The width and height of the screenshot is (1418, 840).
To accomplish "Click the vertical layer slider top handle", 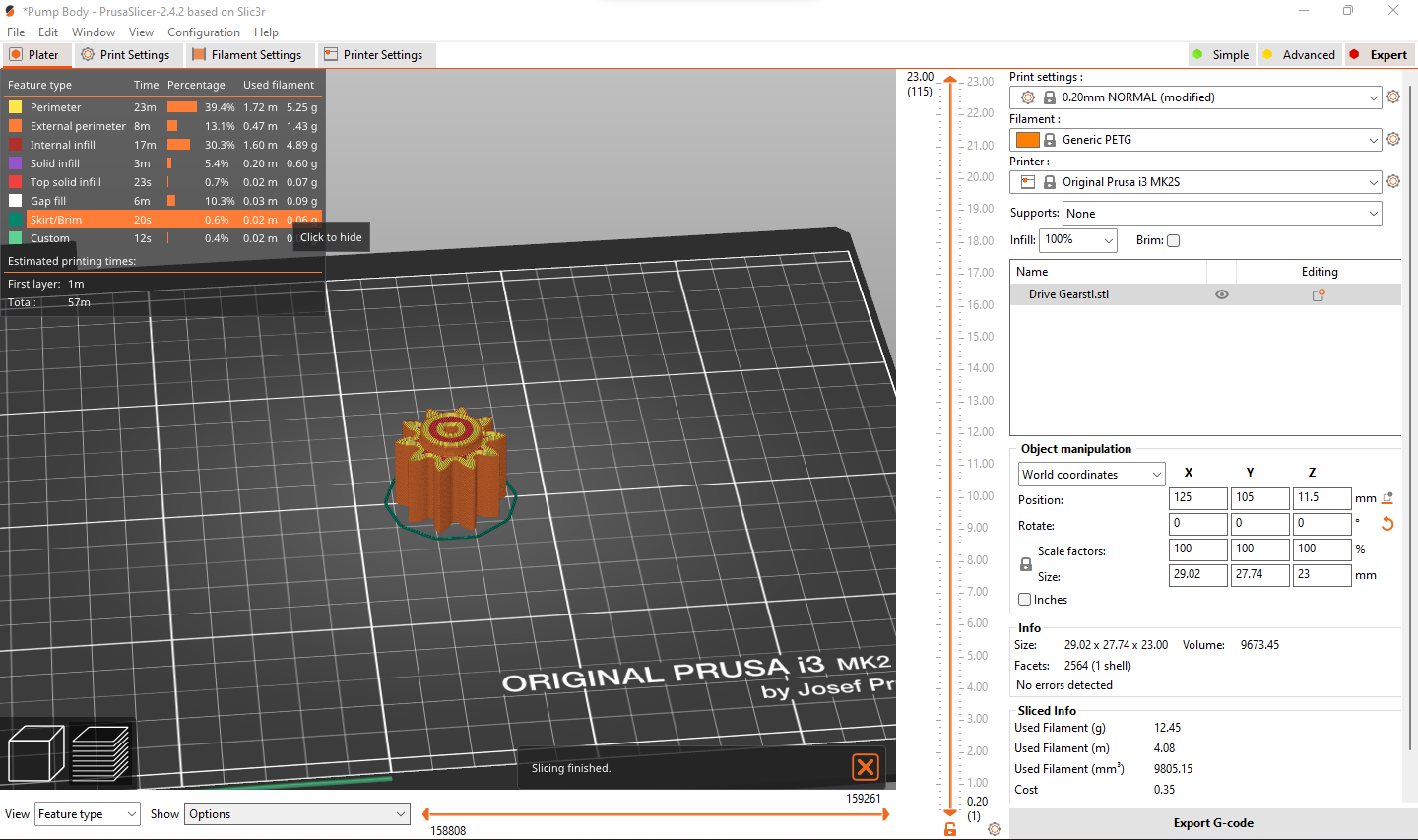I will click(950, 80).
